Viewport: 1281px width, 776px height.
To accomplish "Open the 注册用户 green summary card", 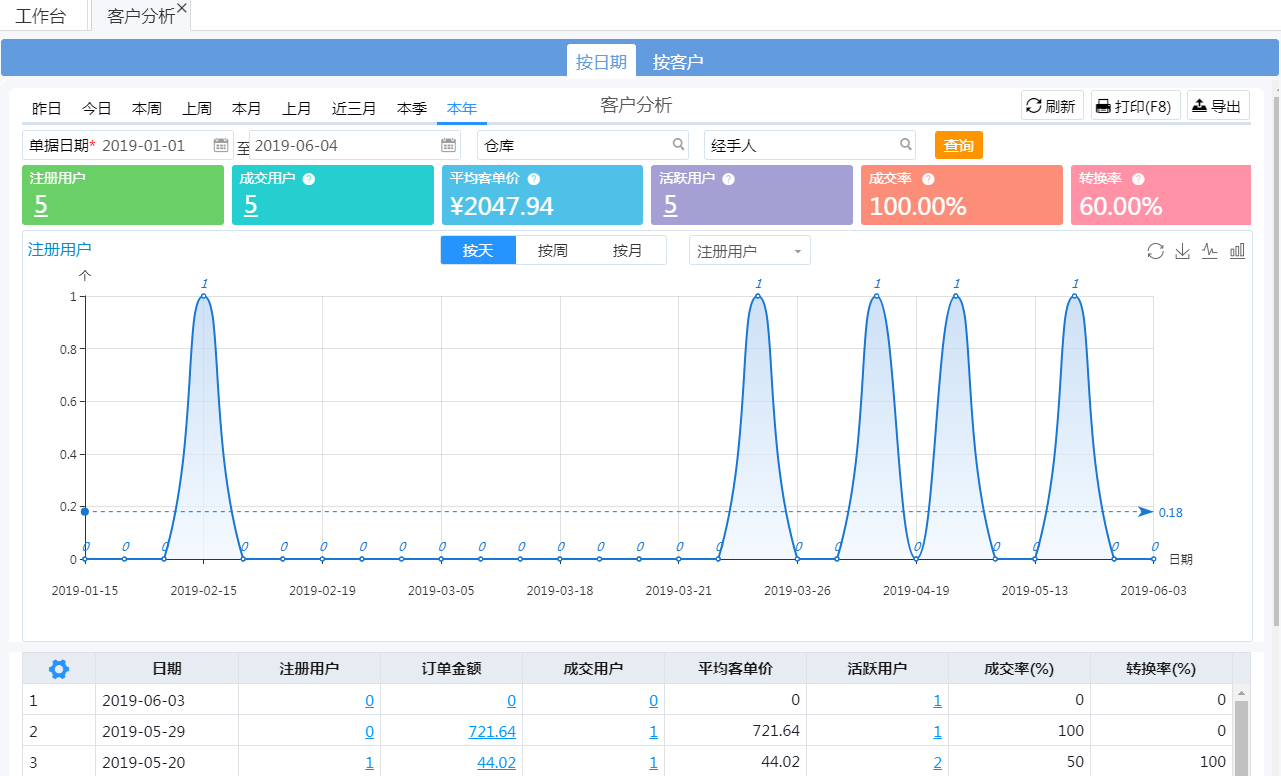I will click(123, 195).
